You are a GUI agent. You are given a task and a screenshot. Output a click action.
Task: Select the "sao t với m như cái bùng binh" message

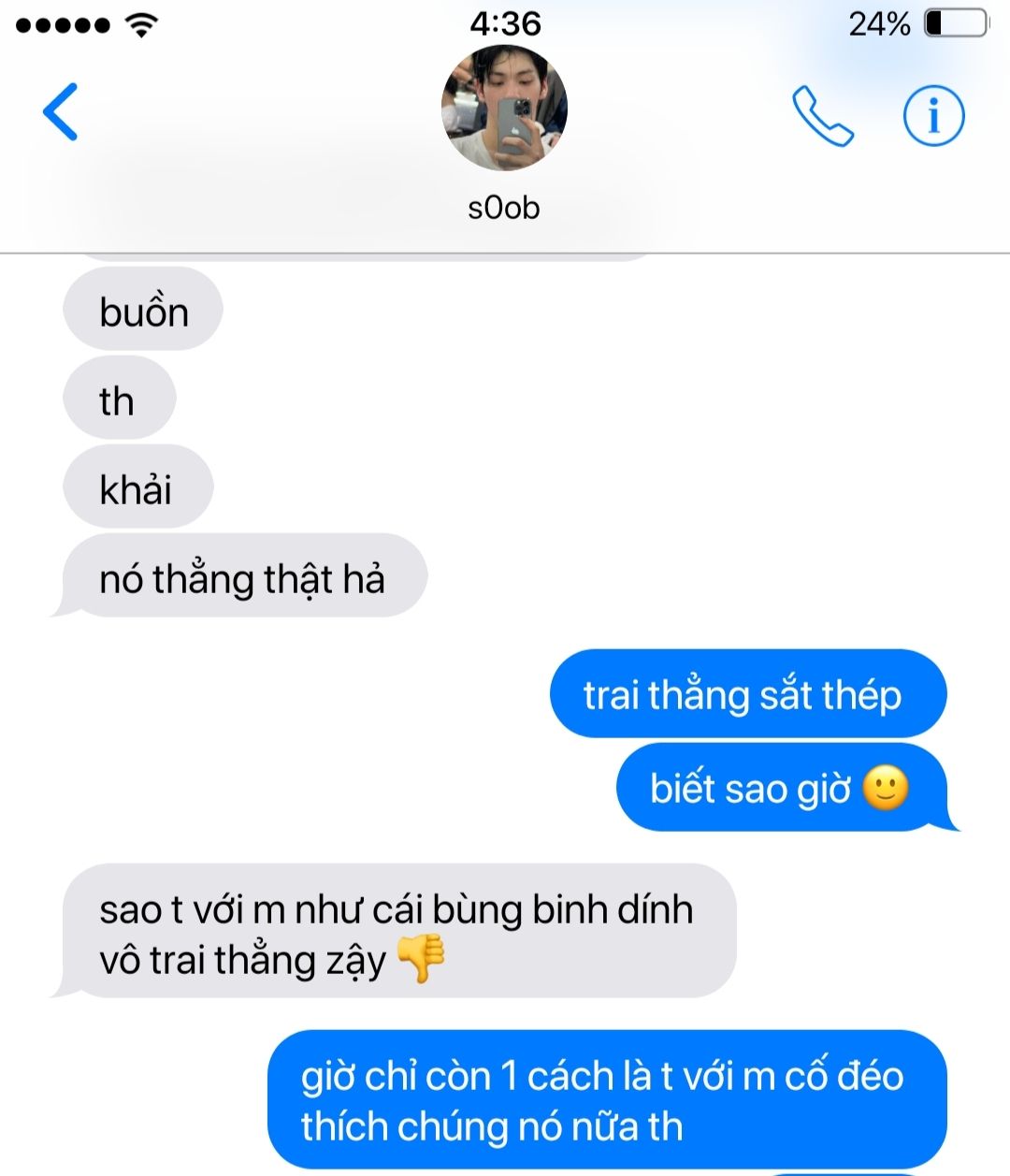tap(394, 932)
